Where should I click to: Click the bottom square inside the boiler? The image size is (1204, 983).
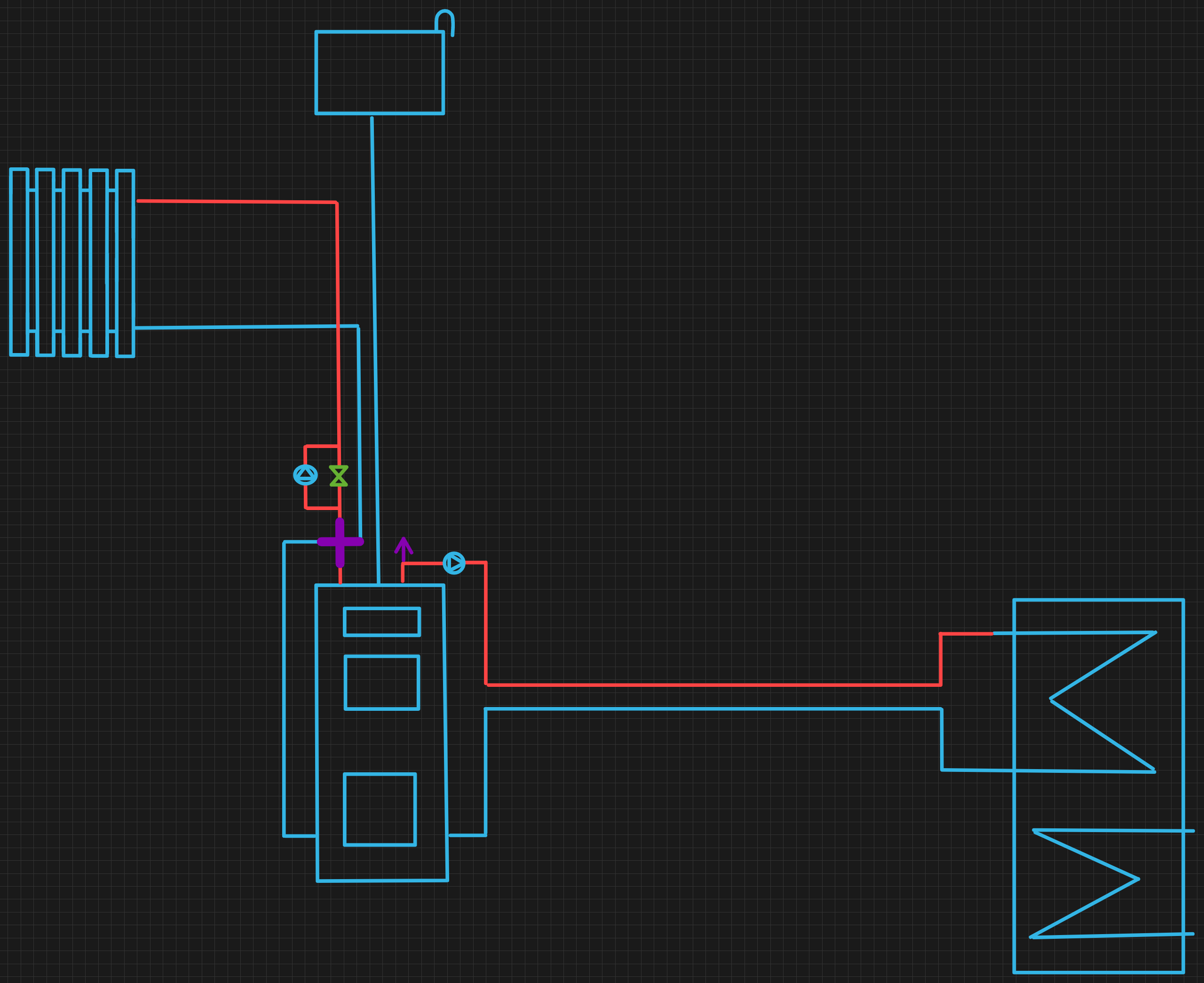pyautogui.click(x=380, y=809)
